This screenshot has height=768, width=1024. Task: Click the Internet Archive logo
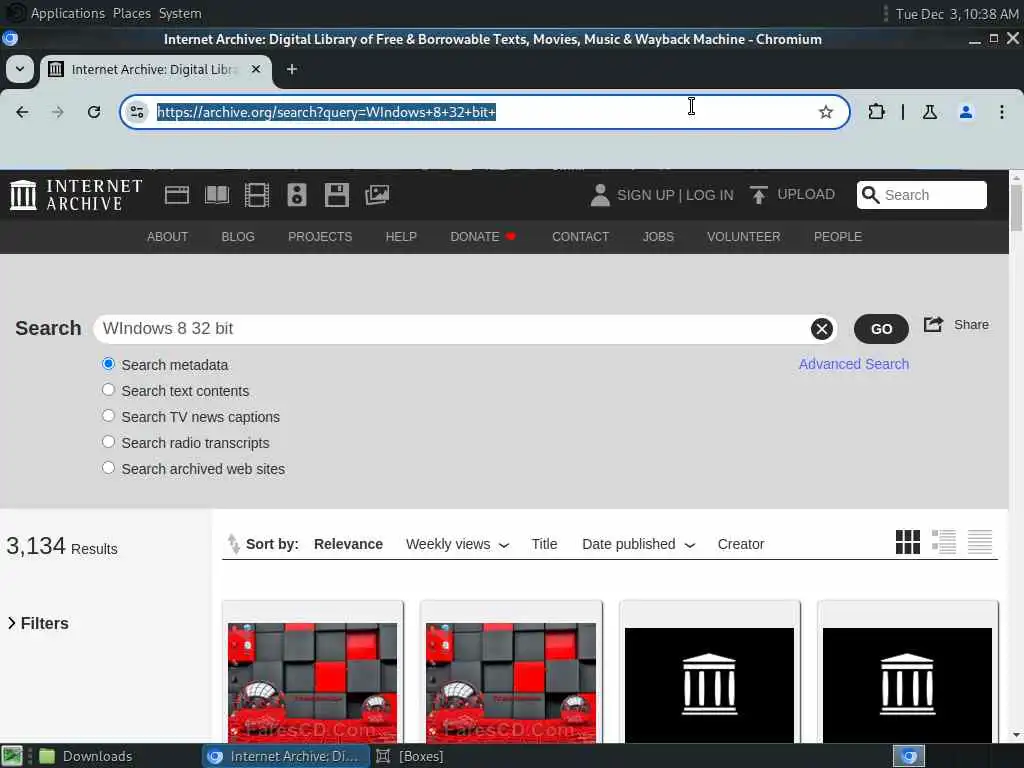76,195
